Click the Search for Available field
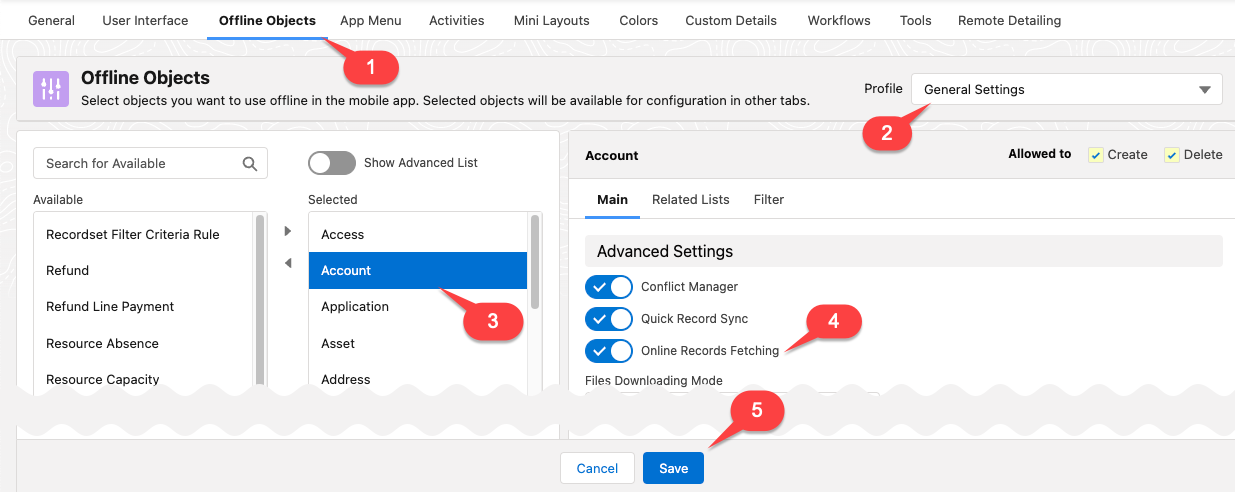1235x492 pixels. pos(150,163)
